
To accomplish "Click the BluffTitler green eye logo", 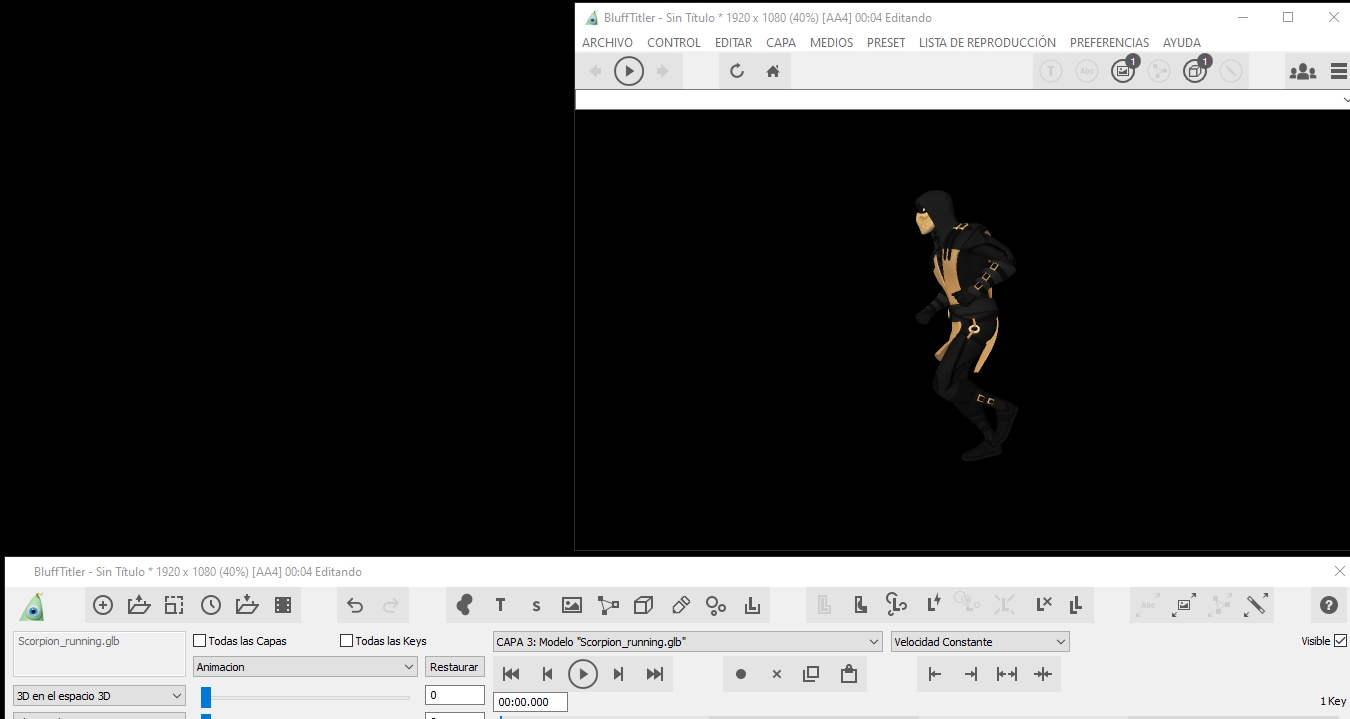I will pos(33,606).
